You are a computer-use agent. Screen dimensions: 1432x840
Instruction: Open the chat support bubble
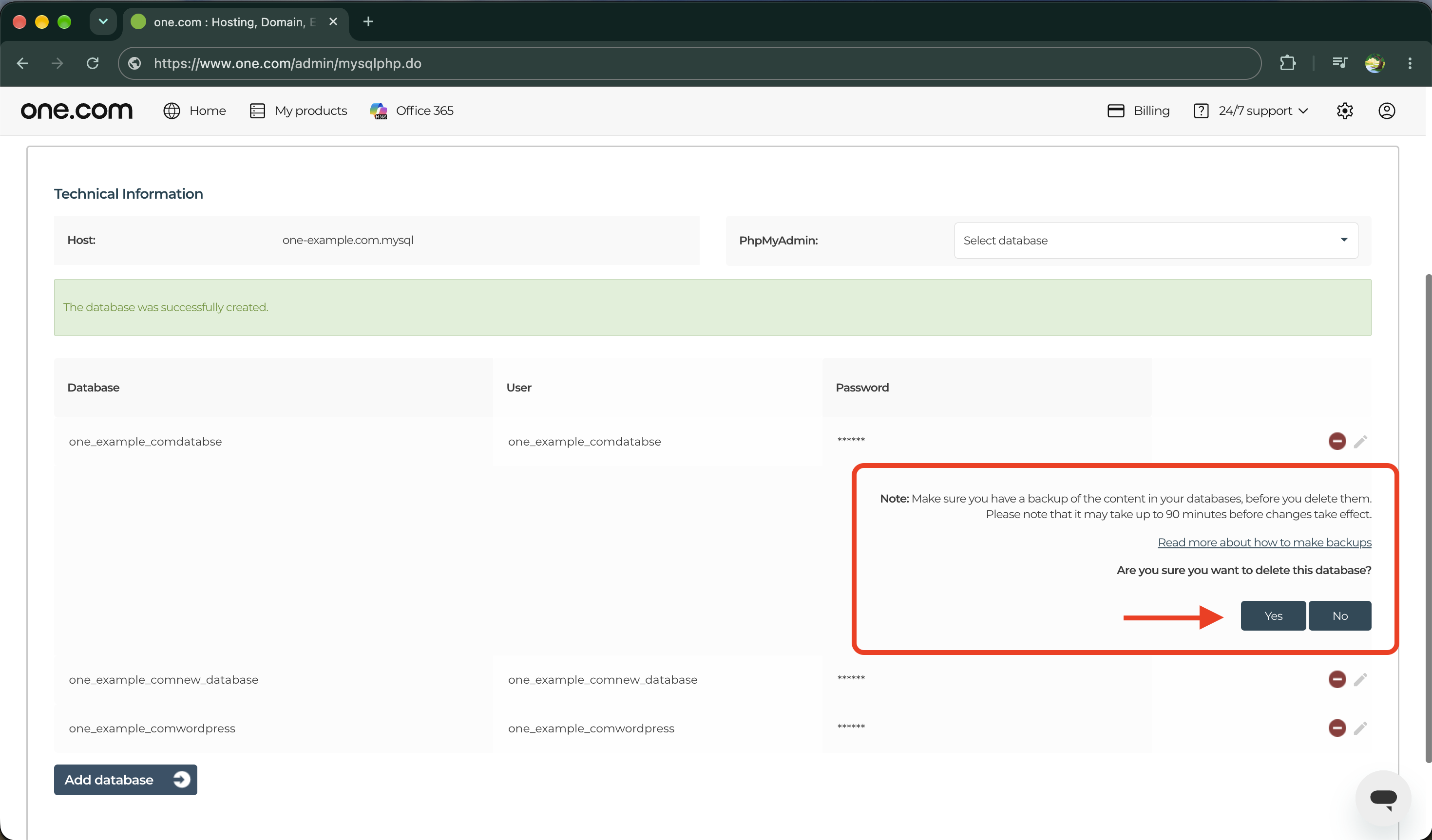click(1383, 798)
